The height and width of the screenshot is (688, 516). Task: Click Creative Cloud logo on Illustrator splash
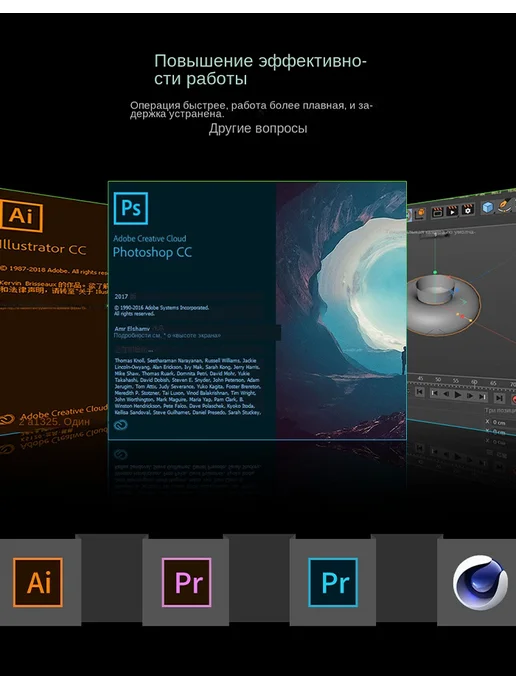tap(8, 419)
